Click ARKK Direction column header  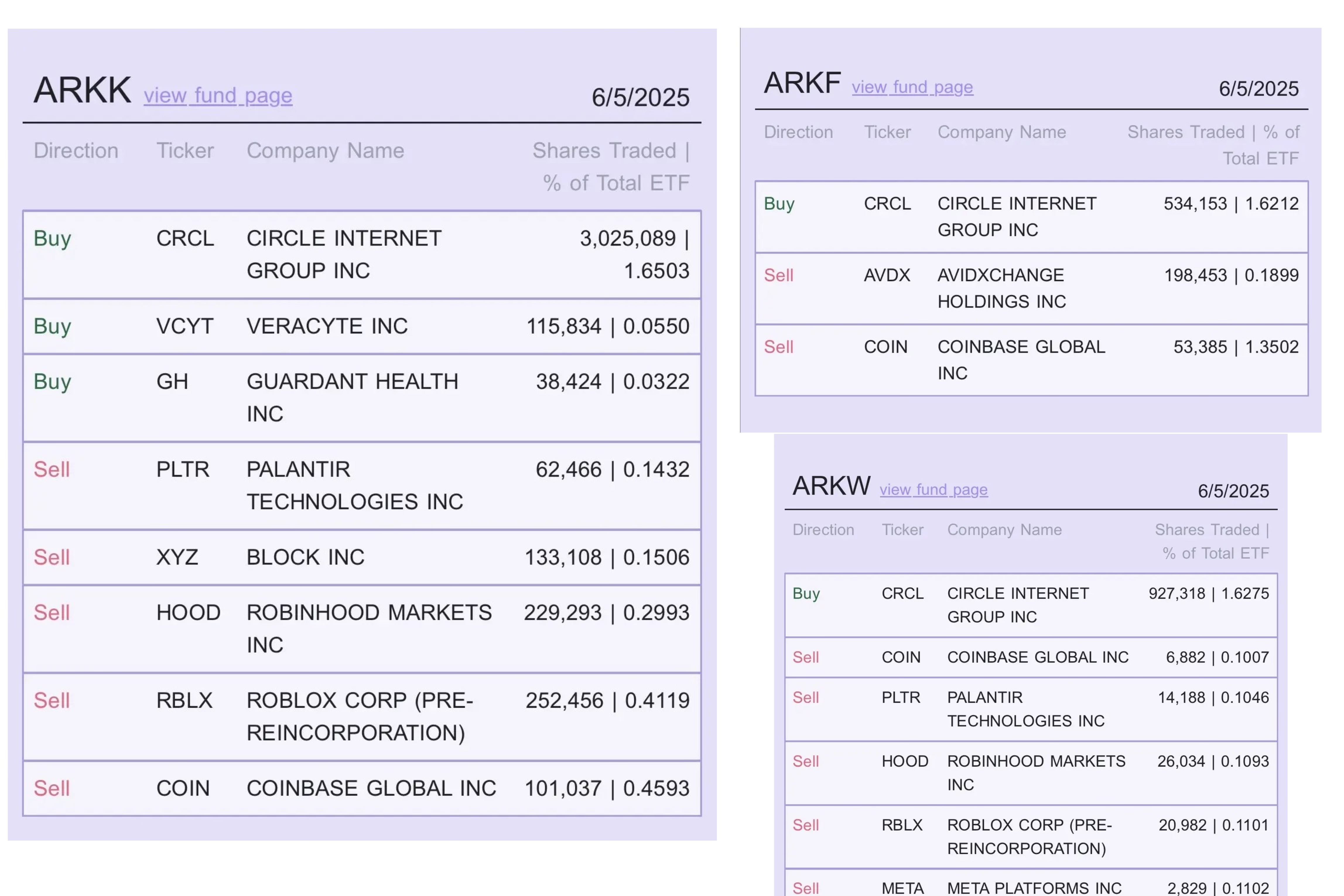point(76,151)
